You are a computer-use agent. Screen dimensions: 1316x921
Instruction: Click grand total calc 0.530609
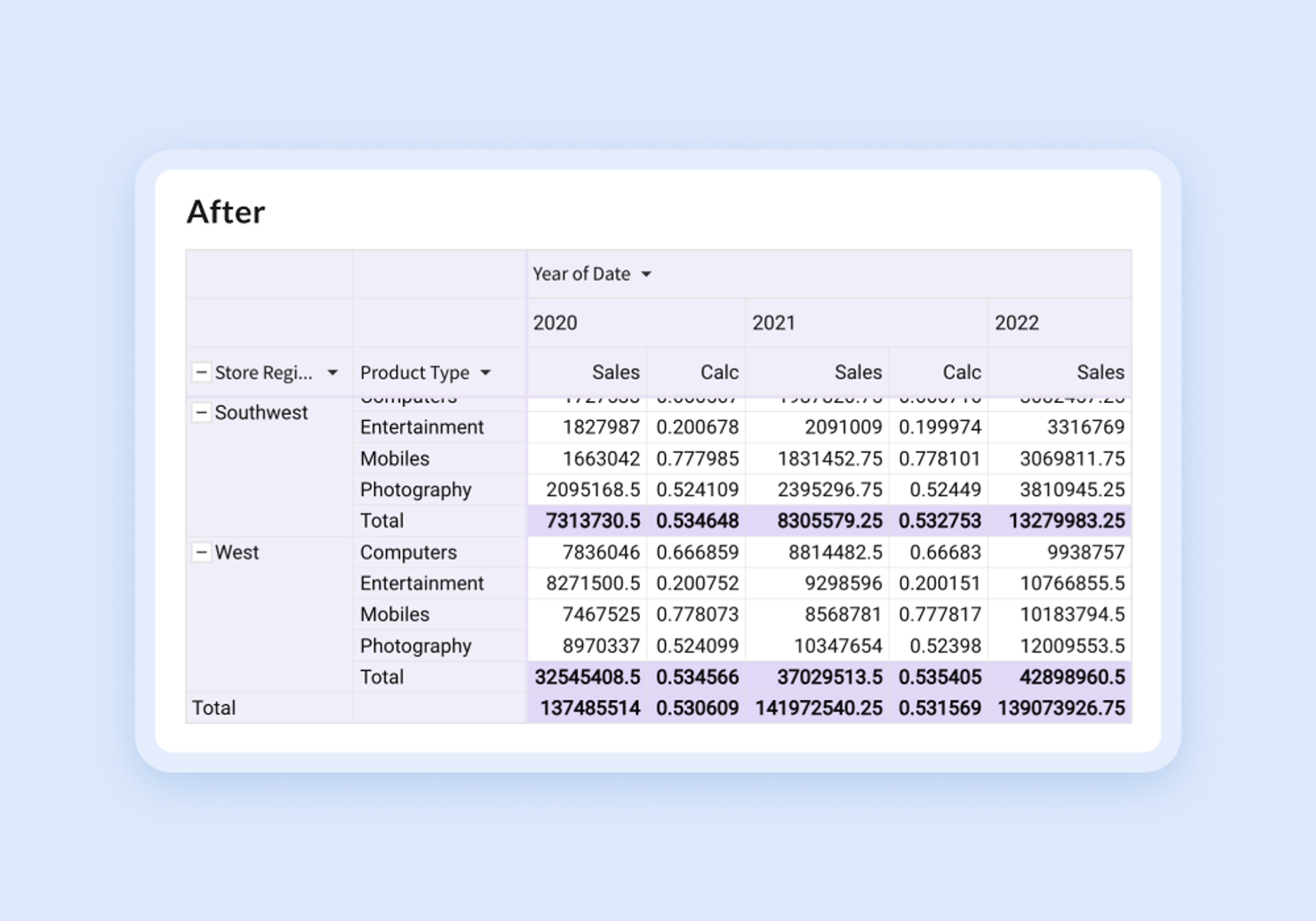pos(697,708)
